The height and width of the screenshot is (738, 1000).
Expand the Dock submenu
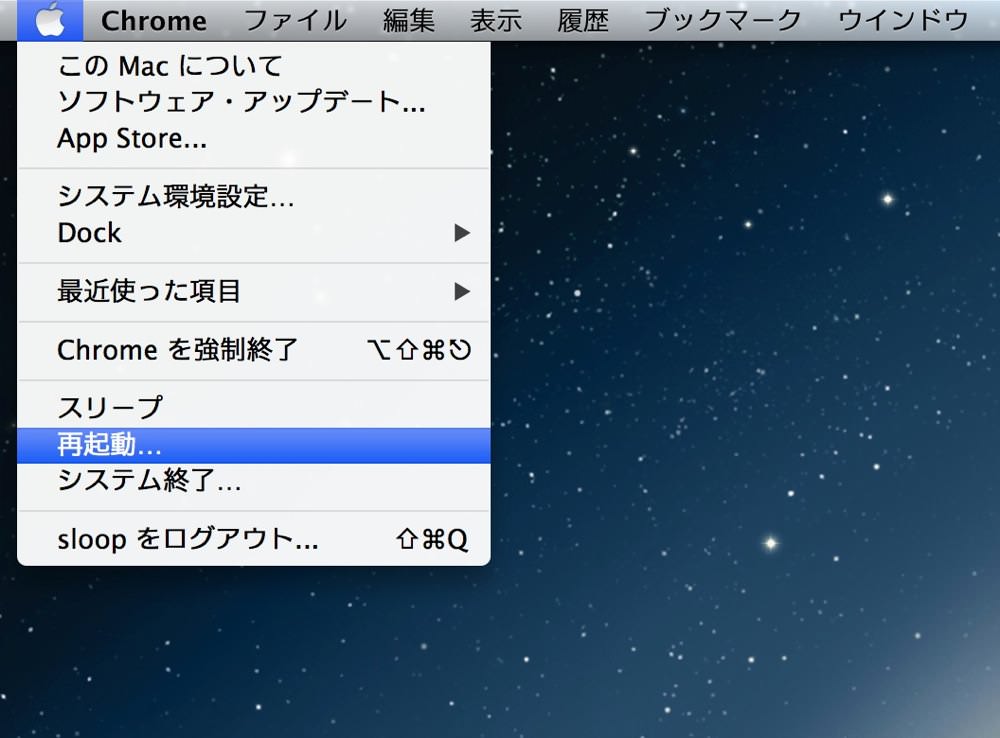254,233
